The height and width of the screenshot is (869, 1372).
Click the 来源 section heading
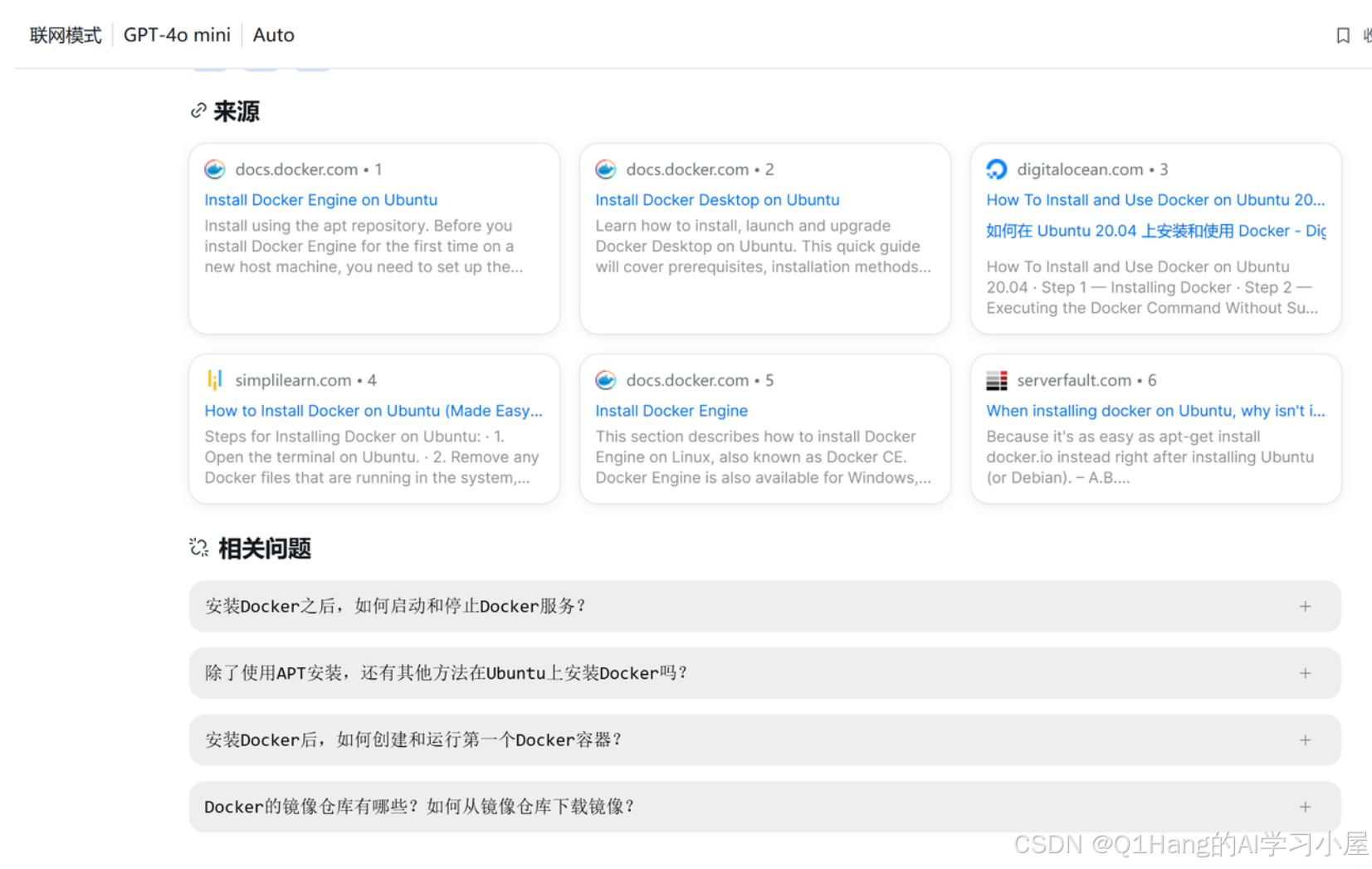point(237,111)
